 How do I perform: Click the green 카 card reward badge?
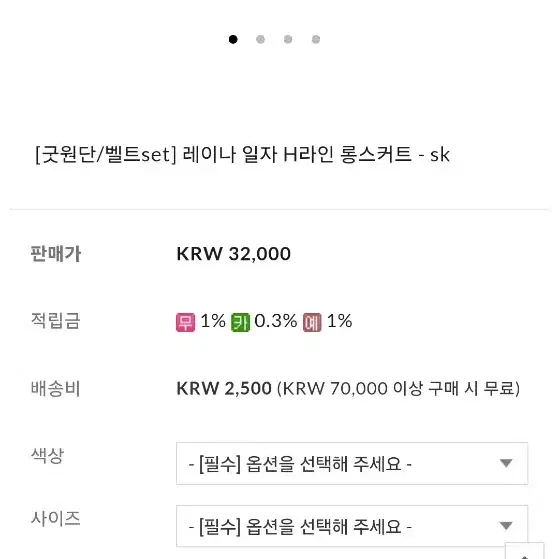coord(241,322)
